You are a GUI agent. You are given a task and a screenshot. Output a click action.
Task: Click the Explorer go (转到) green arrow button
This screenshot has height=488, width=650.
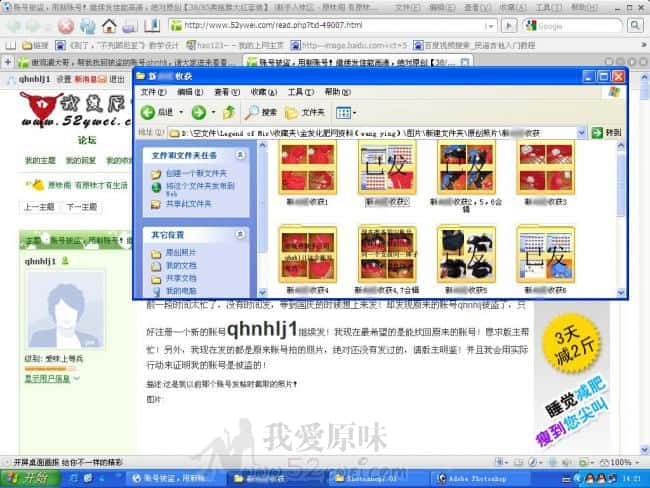click(606, 133)
